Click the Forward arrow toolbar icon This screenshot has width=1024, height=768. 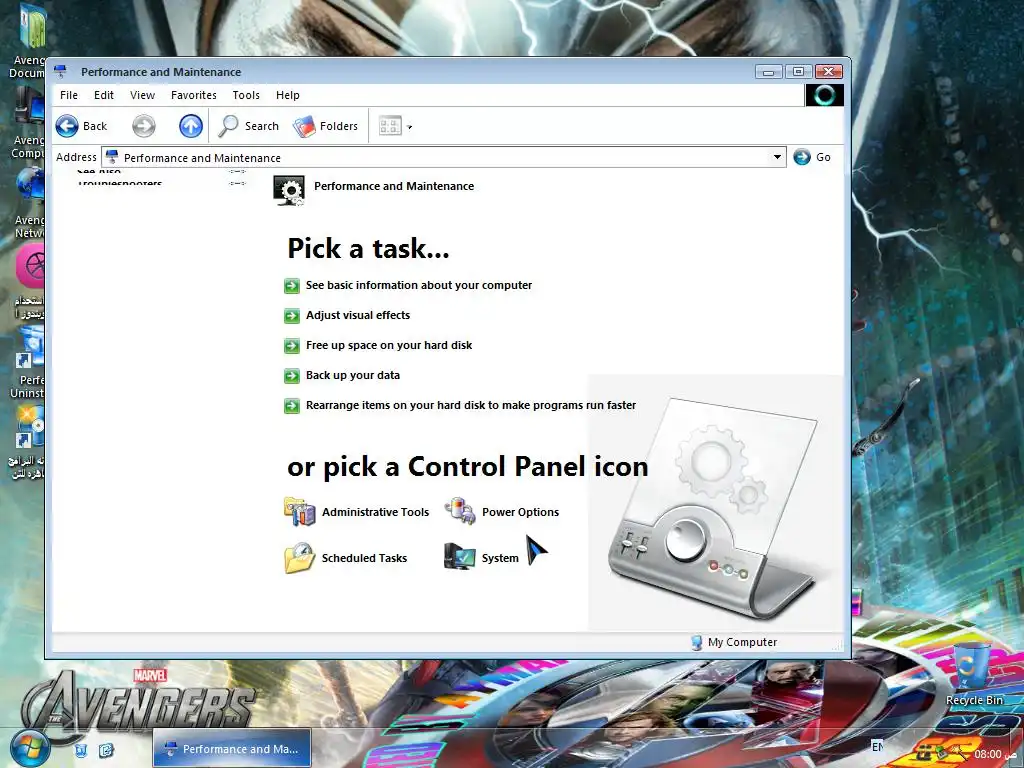tap(144, 126)
